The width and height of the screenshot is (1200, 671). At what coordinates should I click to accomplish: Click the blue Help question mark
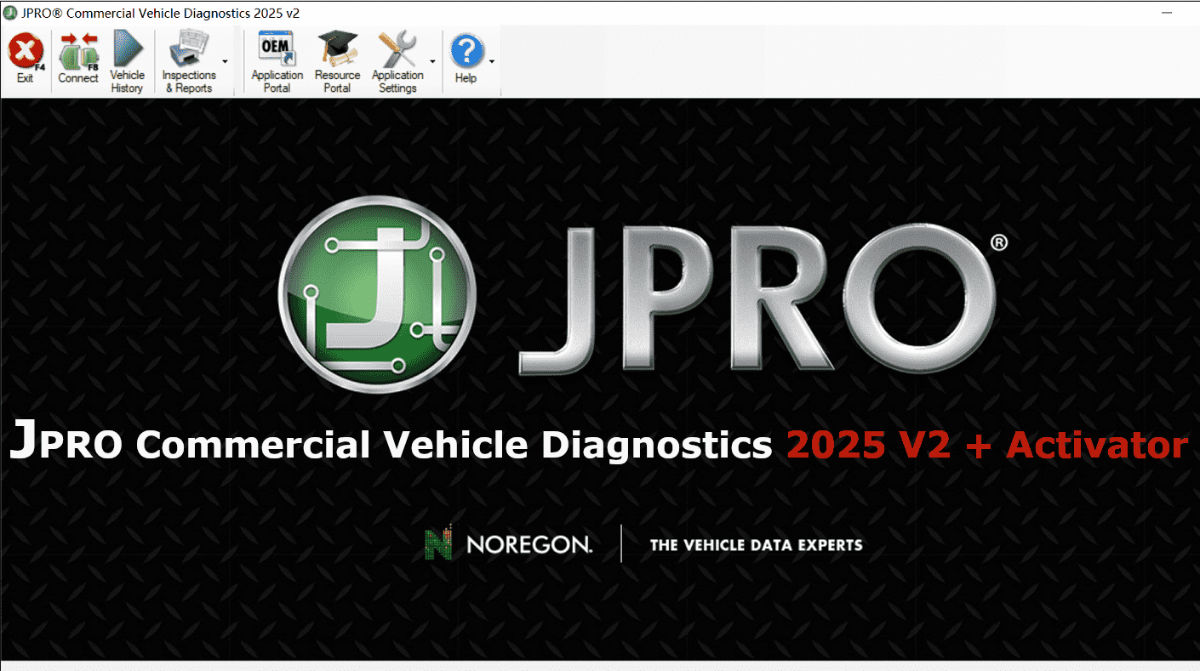click(466, 52)
